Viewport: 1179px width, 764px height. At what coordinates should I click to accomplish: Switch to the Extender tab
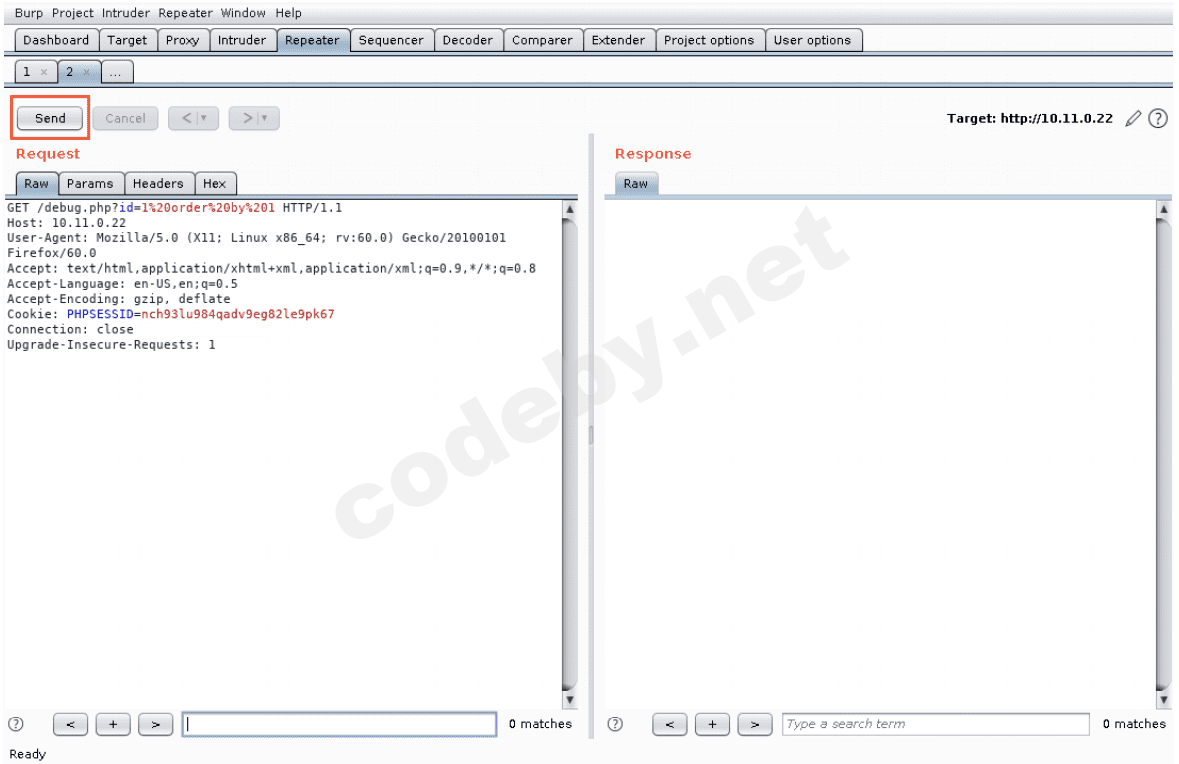tap(618, 40)
